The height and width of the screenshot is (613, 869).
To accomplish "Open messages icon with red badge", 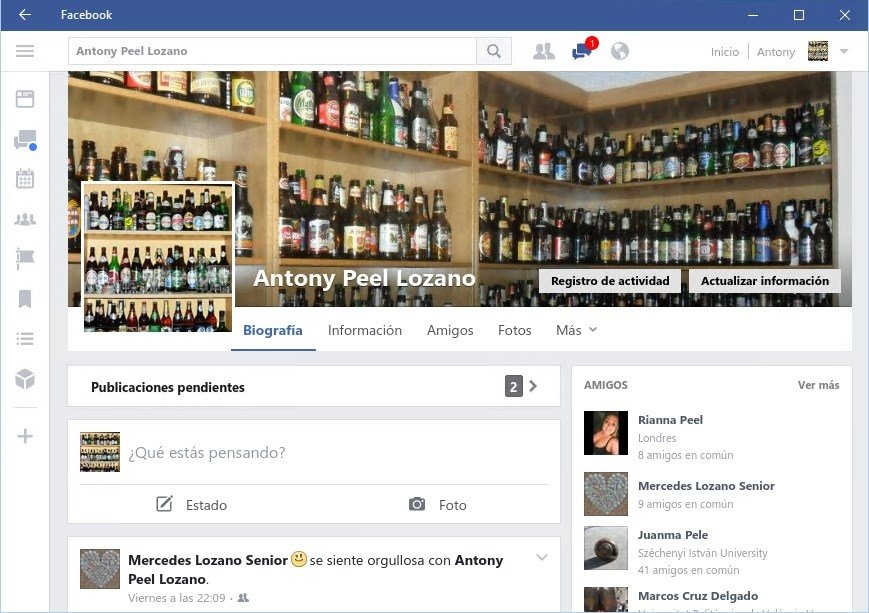I will point(584,50).
